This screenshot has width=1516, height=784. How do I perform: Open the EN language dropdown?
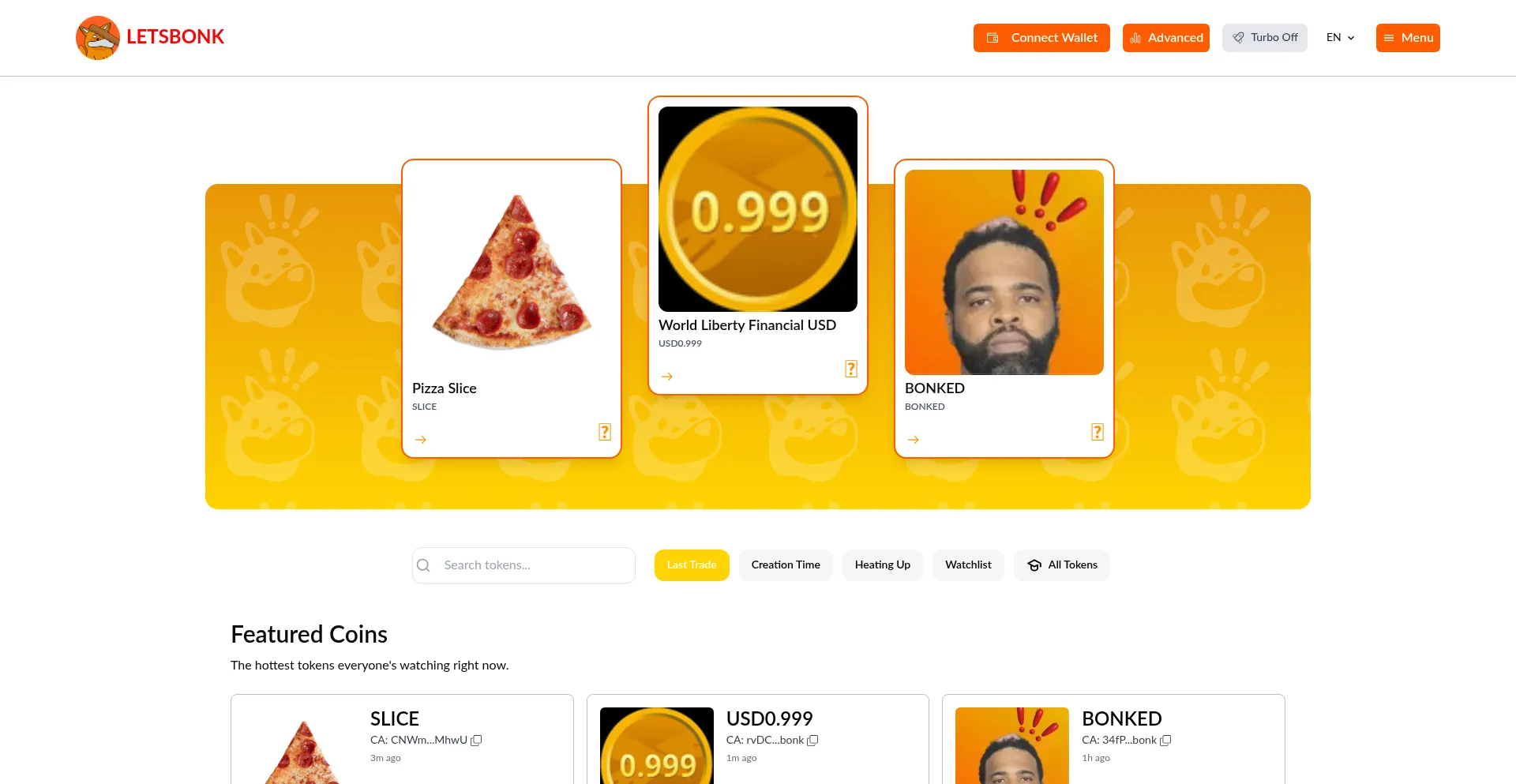[1341, 38]
